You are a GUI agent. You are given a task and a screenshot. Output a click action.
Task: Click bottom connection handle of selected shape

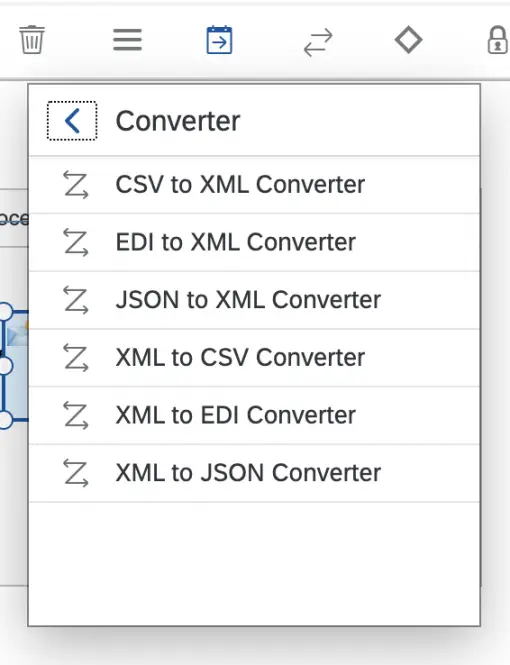(x=5, y=420)
